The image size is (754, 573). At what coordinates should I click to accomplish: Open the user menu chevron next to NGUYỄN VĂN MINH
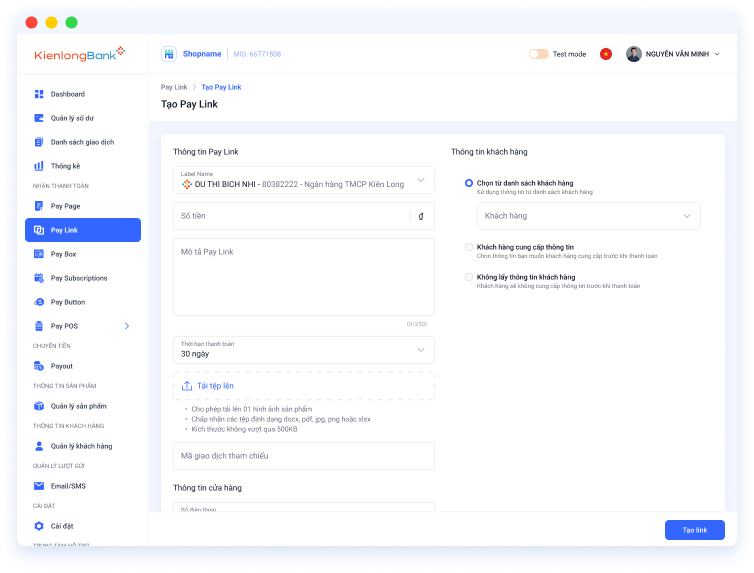[717, 54]
